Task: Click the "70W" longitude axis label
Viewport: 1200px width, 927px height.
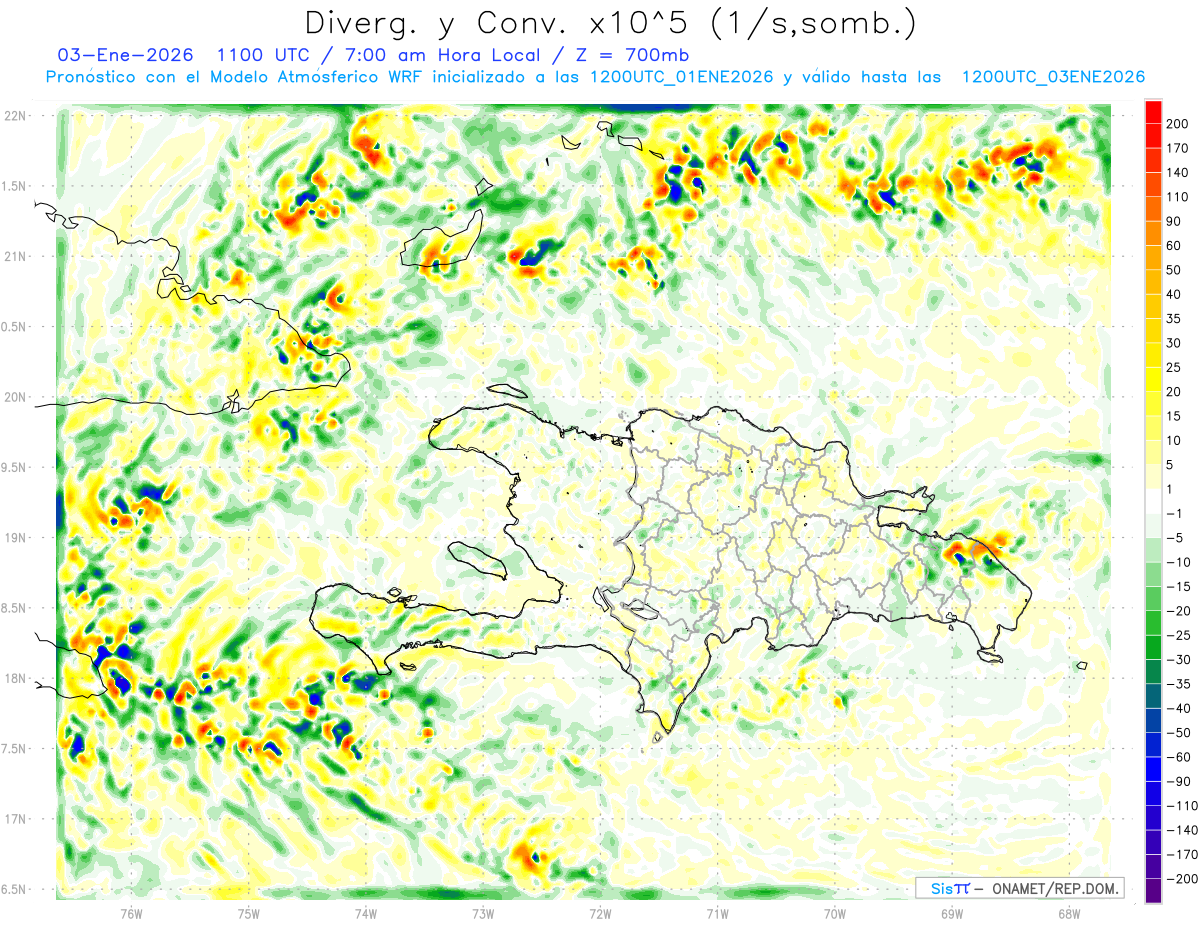Action: click(x=835, y=913)
